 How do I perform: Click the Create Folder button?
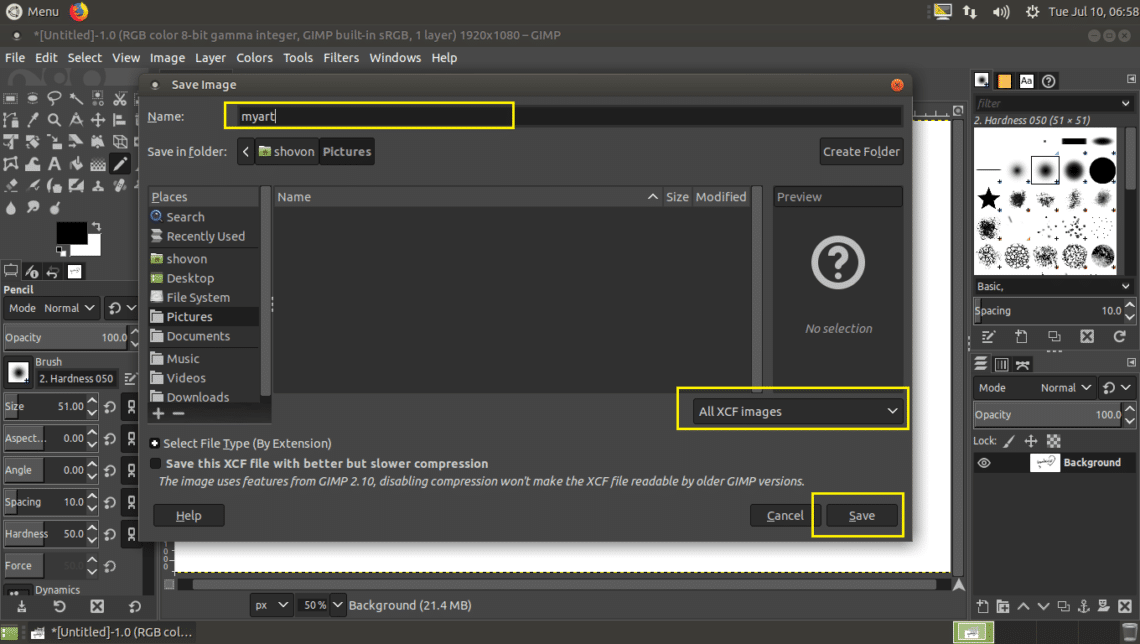coord(861,152)
